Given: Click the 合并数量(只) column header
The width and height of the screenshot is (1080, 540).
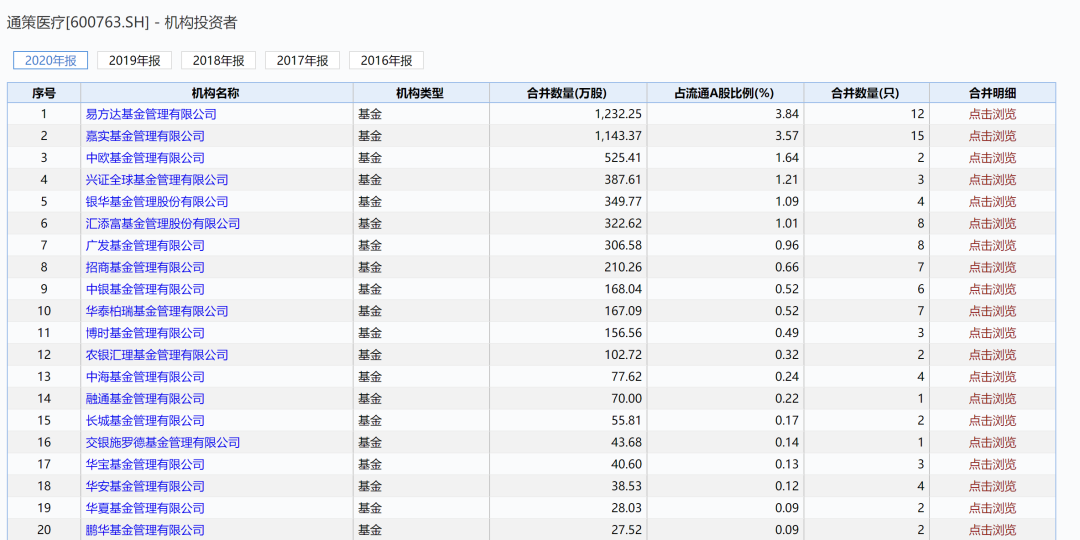Looking at the screenshot, I should [866, 93].
